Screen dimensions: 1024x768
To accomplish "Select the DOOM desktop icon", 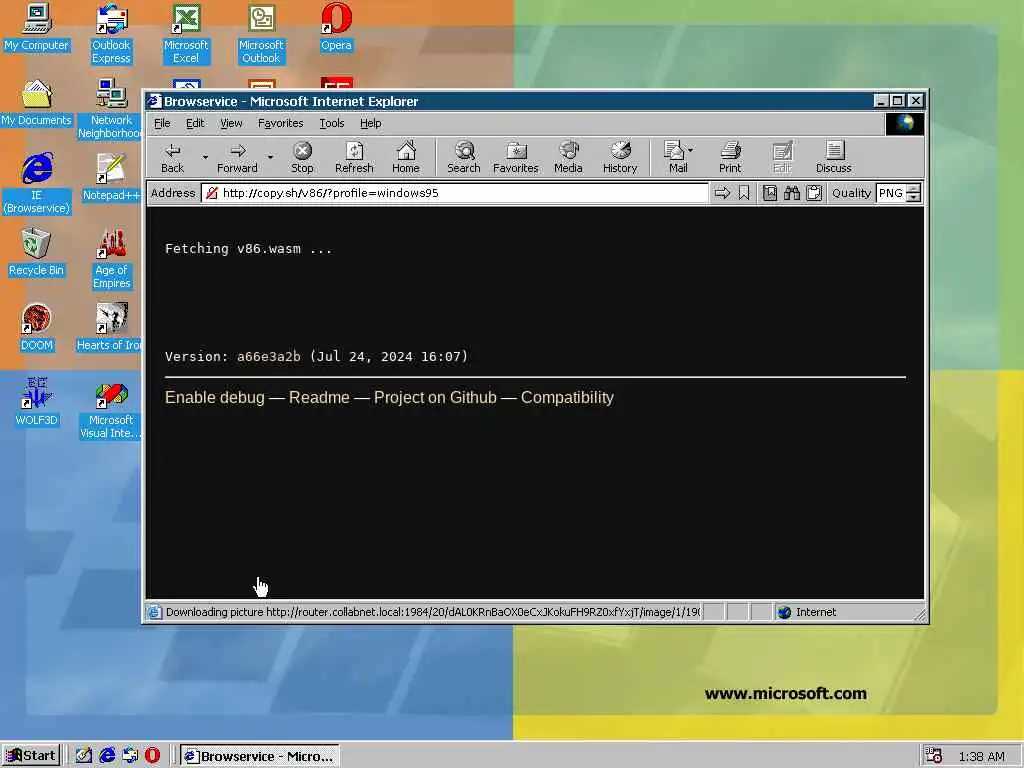I will click(x=37, y=328).
